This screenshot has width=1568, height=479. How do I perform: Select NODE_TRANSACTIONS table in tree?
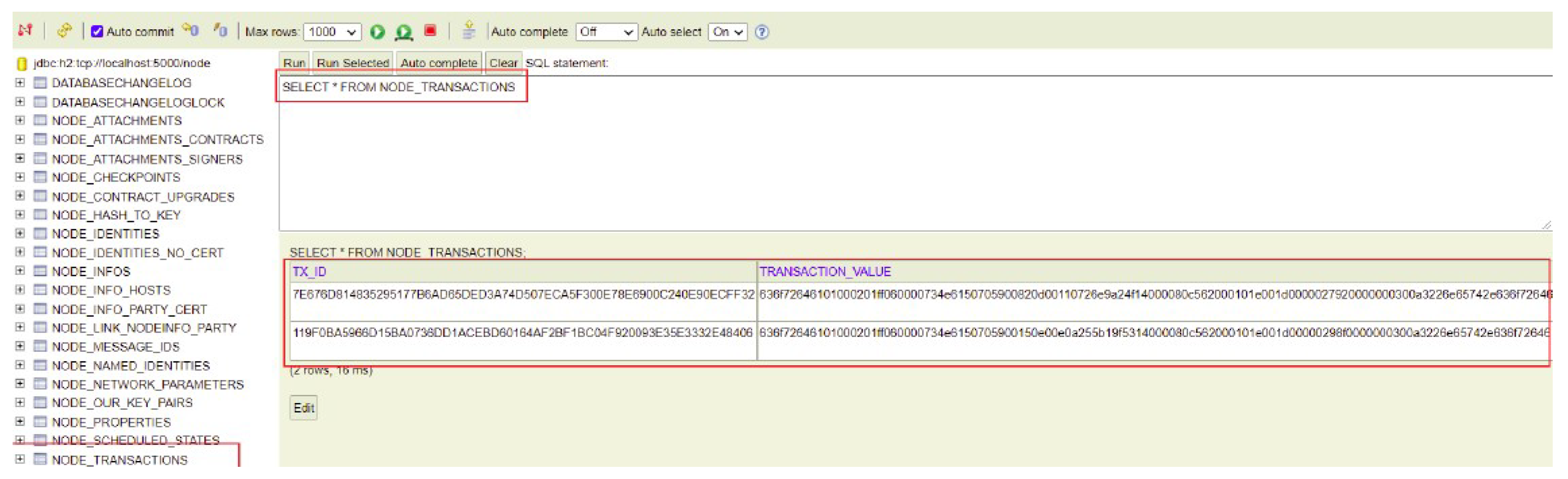(x=119, y=460)
